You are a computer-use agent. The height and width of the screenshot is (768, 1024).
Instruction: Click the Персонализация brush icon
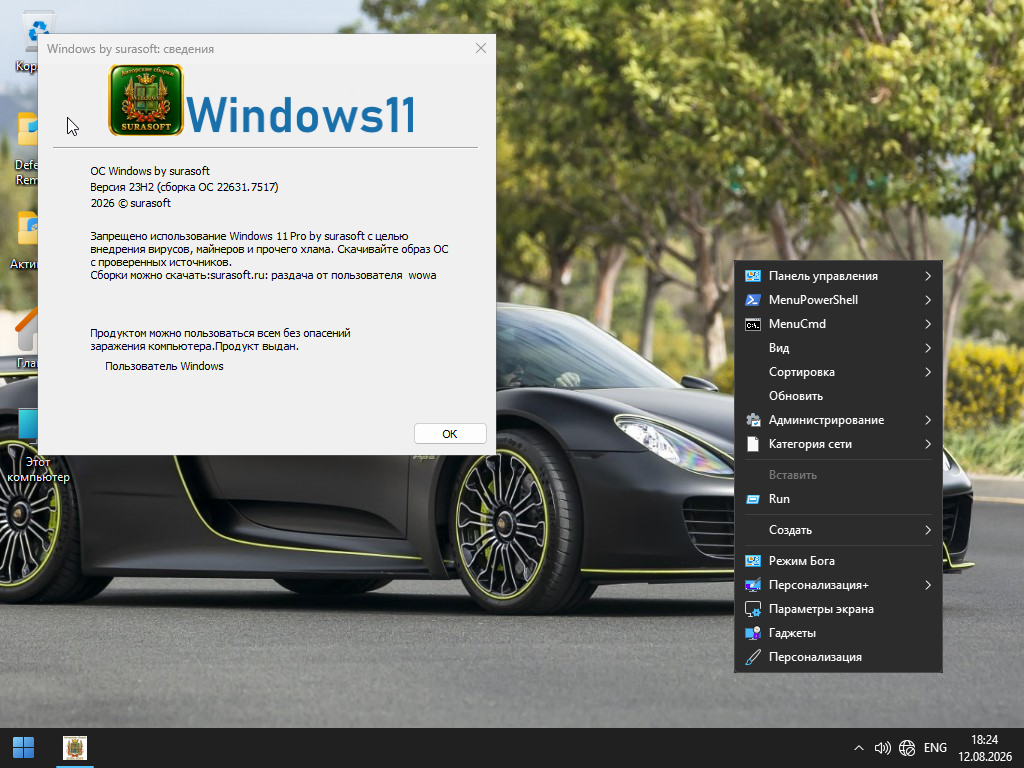pos(752,657)
